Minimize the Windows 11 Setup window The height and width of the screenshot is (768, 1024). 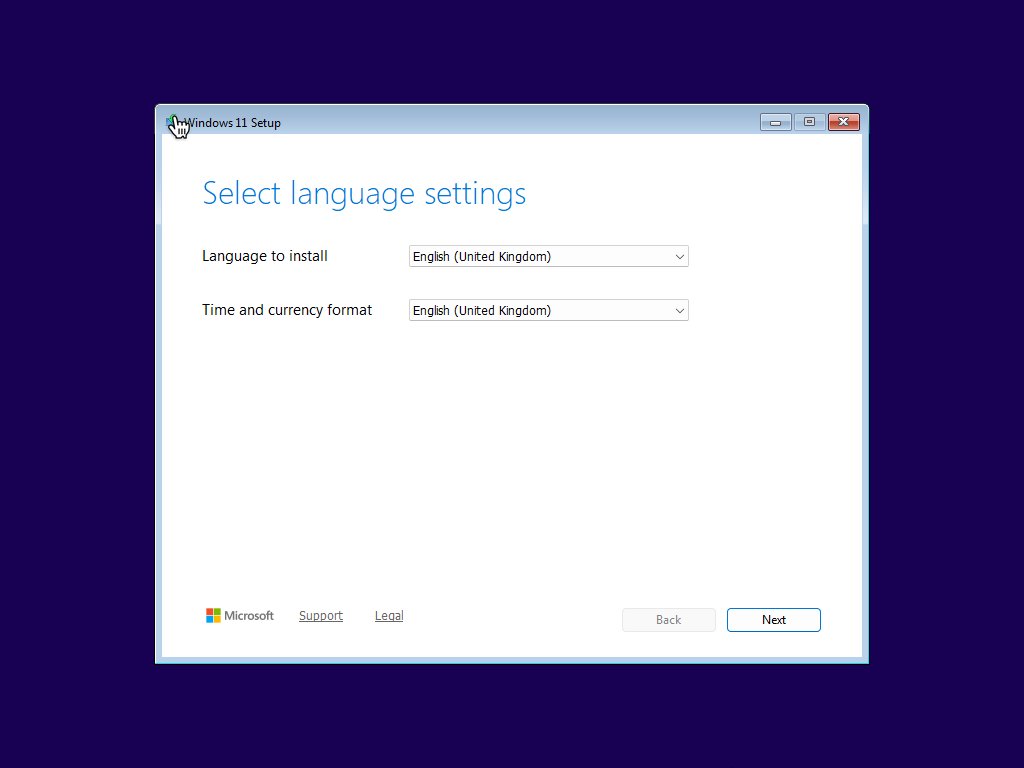click(775, 121)
